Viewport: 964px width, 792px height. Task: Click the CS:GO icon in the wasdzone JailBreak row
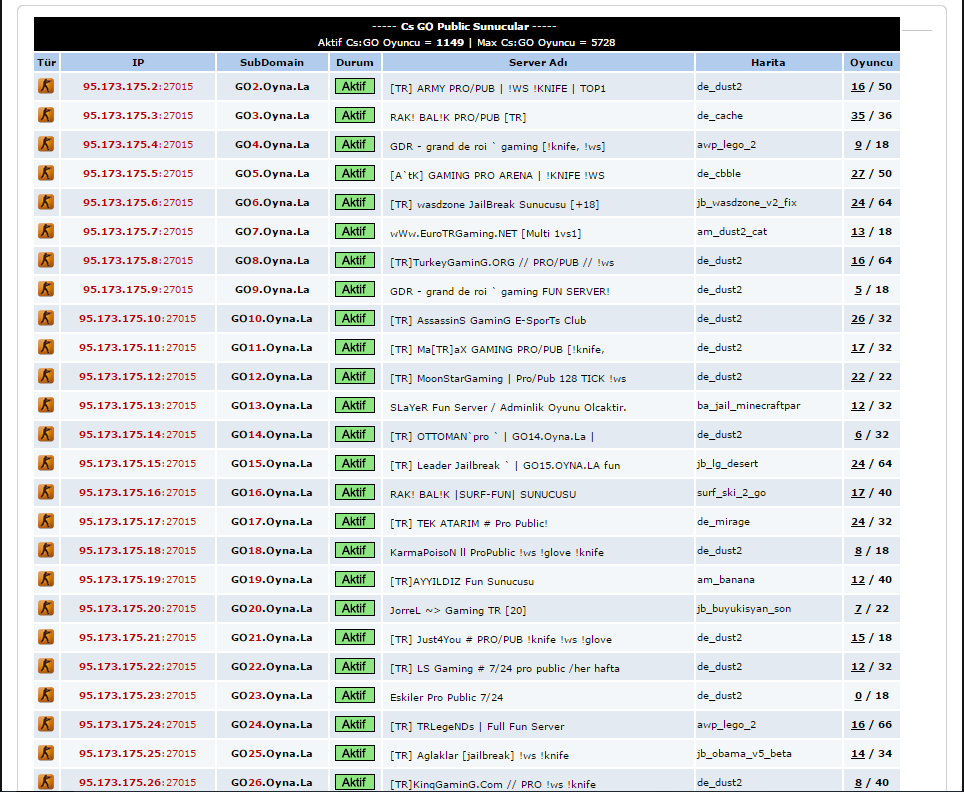point(46,202)
